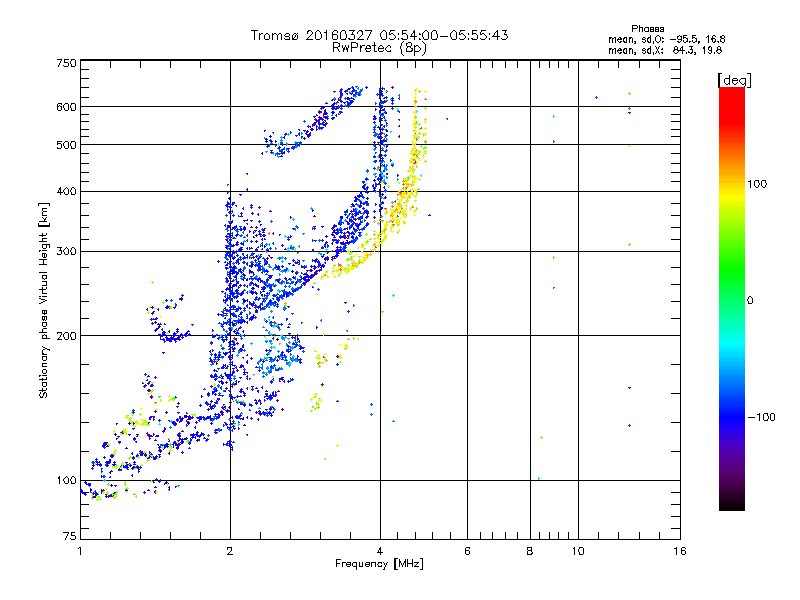Viewport: 800px width, 600px height.
Task: Click the x-axis tick label '6'
Action: pyautogui.click(x=467, y=551)
